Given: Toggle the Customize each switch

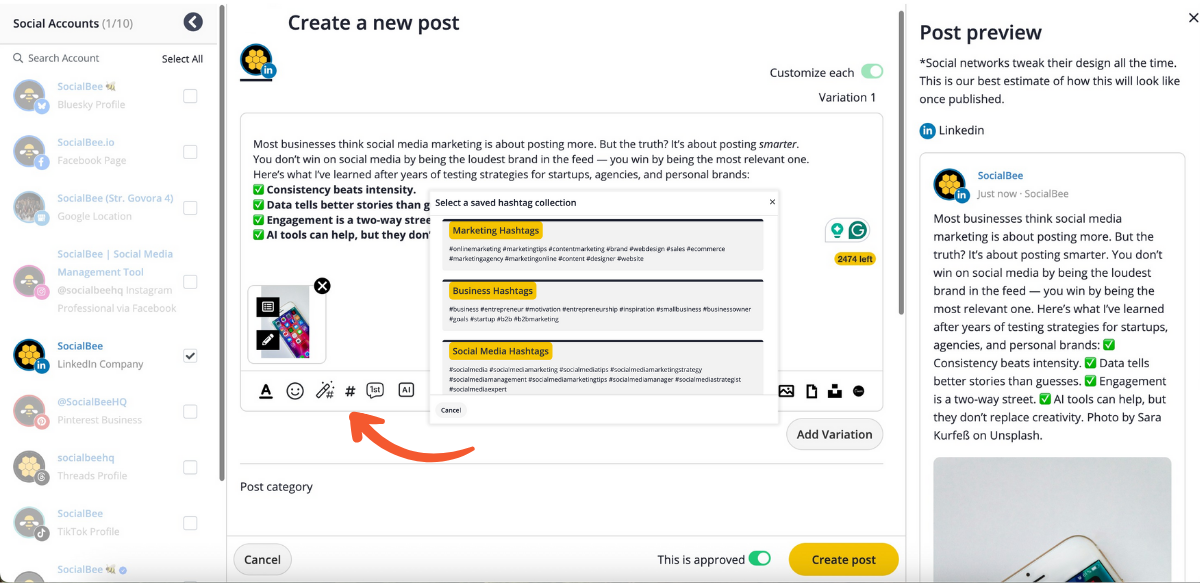Looking at the screenshot, I should click(x=872, y=72).
